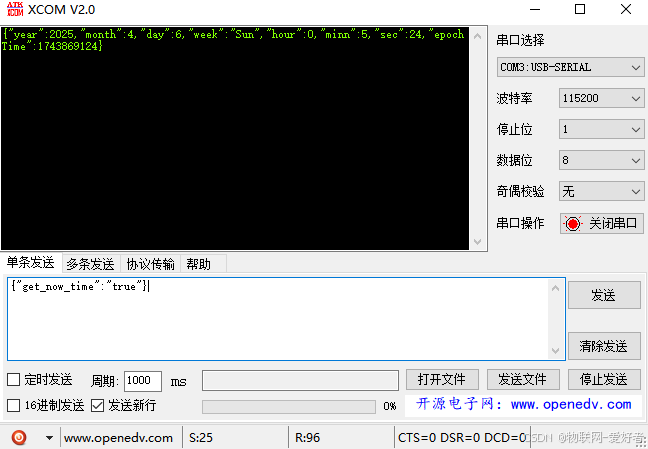Click inside the send text box with get_now_time
648x449 pixels.
(x=286, y=319)
